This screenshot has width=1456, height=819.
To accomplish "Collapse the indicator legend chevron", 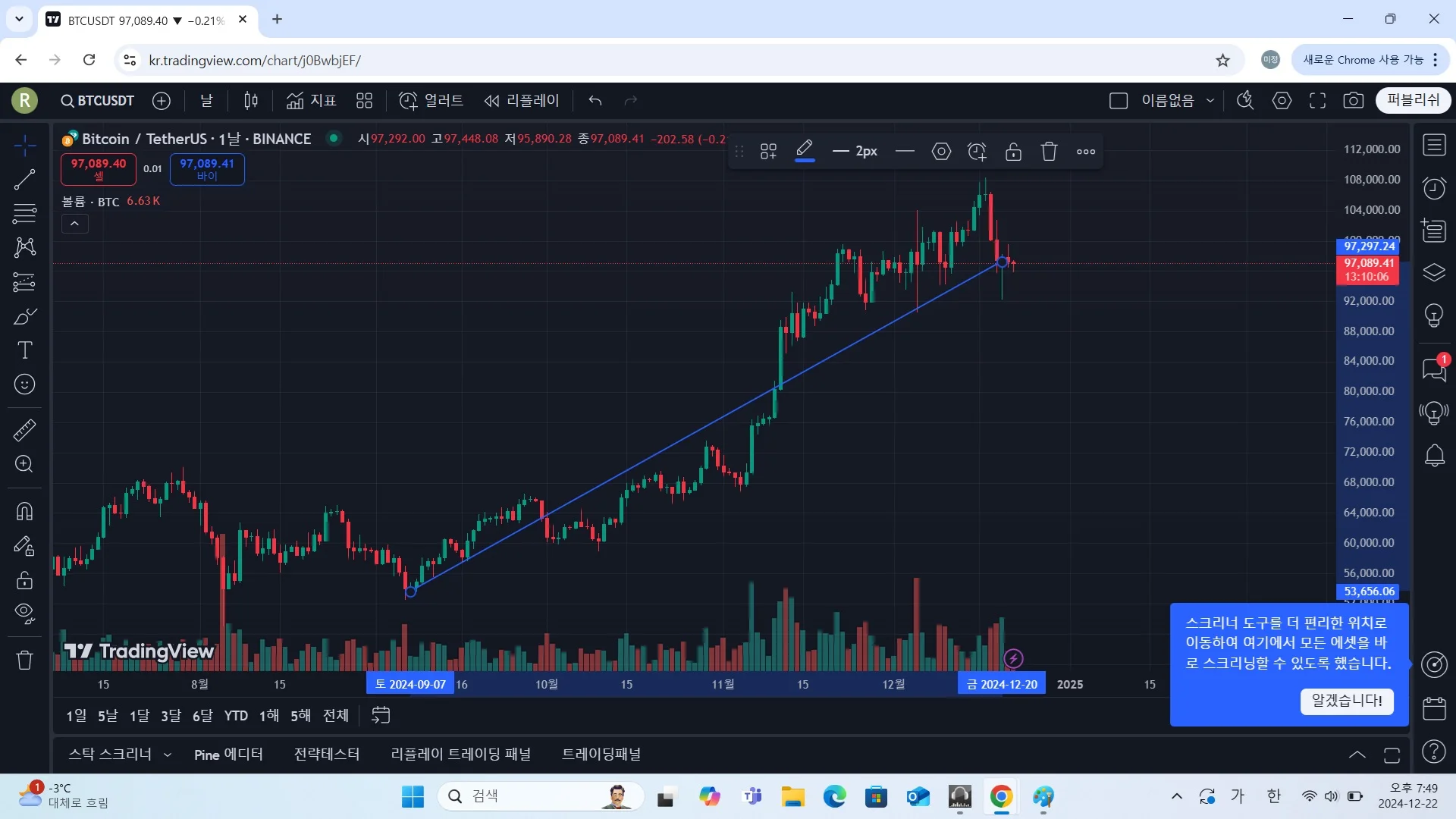I will click(x=74, y=224).
